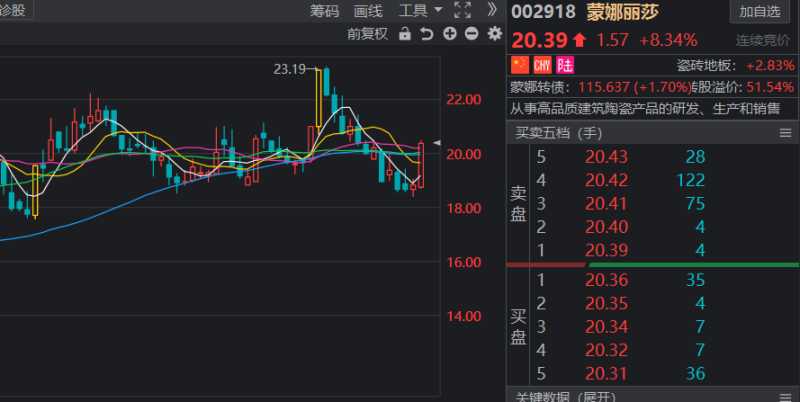This screenshot has width=800, height=402.
Task: Expand the double-chevron overflow menu
Action: (x=491, y=11)
